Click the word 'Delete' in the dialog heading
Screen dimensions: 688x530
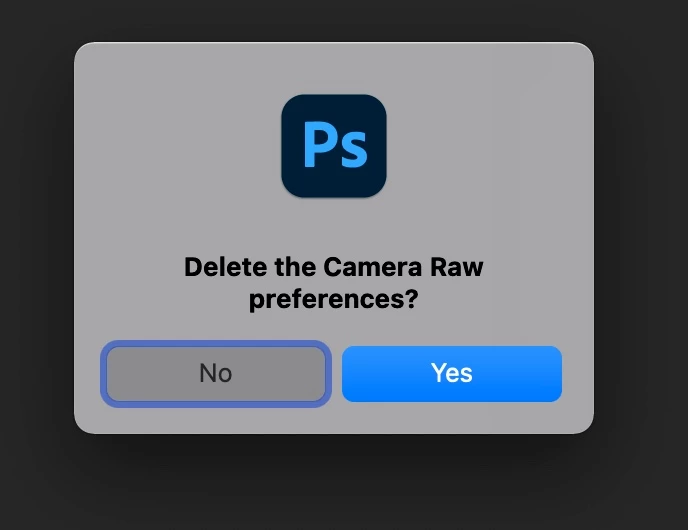click(226, 267)
